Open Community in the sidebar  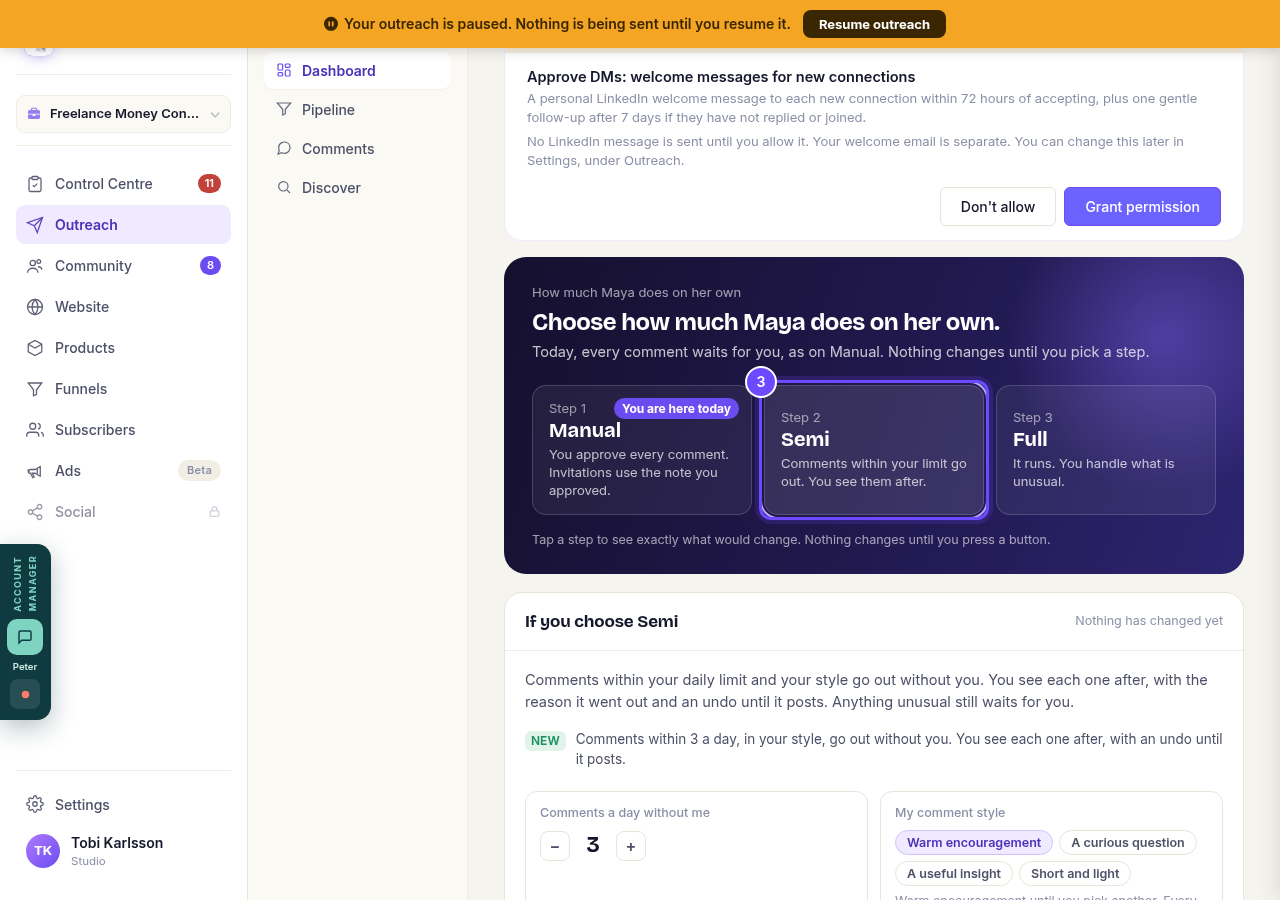(123, 266)
